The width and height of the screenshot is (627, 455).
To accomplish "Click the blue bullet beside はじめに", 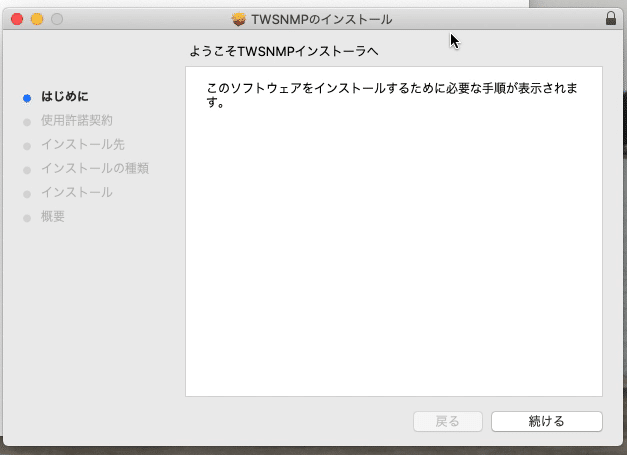I will coord(27,98).
